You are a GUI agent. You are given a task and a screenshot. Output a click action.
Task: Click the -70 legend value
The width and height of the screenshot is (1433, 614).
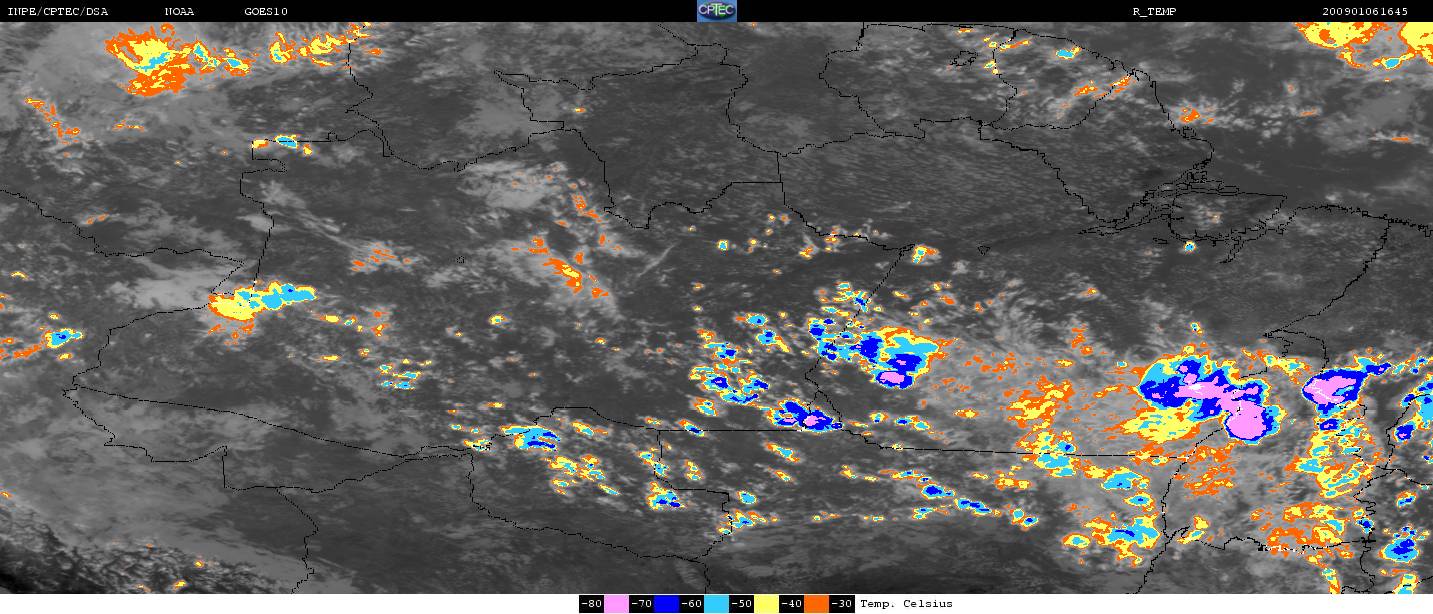[641, 604]
